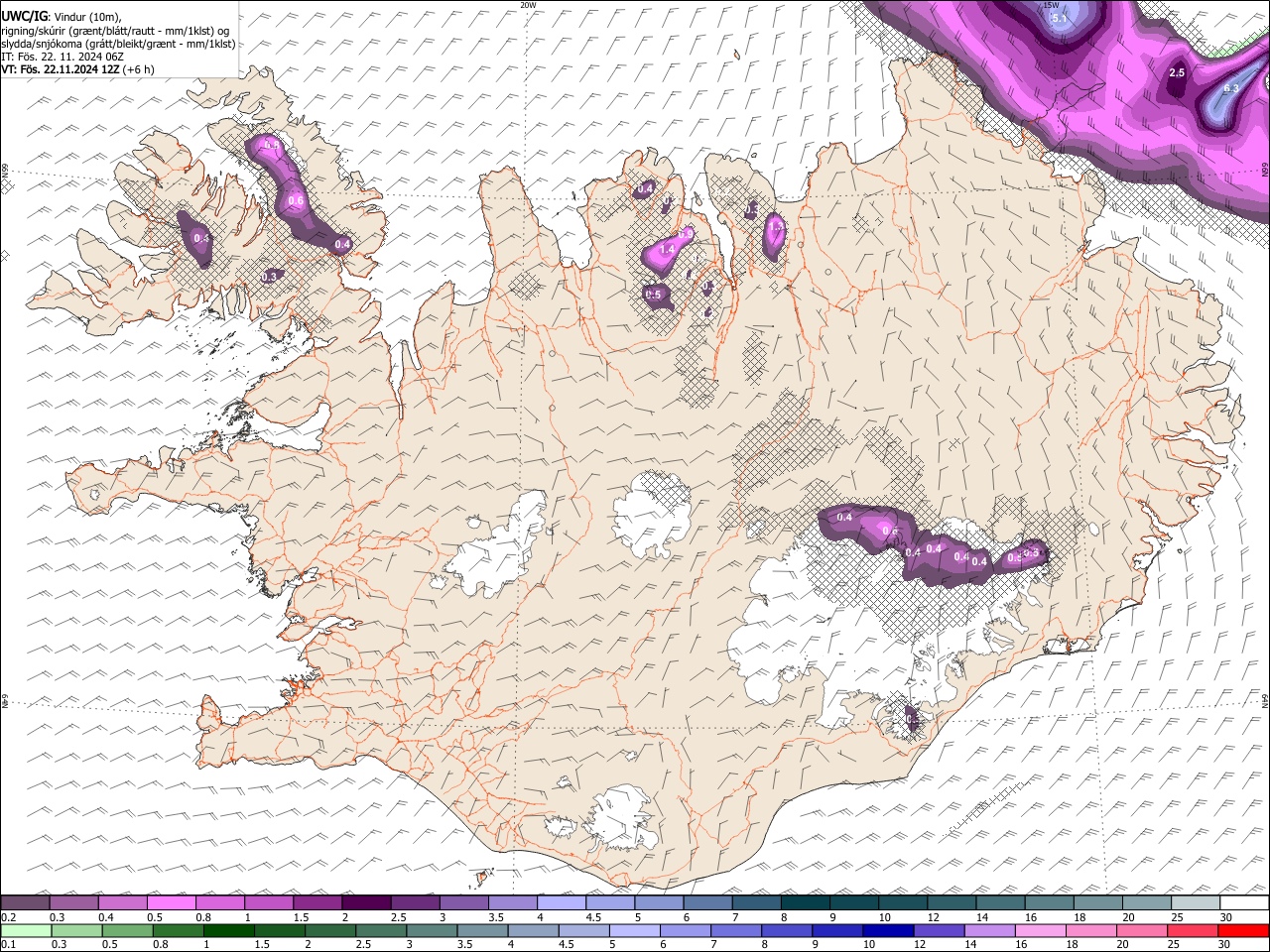Click the 0.2 label on the upper legend
Image resolution: width=1270 pixels, height=952 pixels.
pos(7,917)
